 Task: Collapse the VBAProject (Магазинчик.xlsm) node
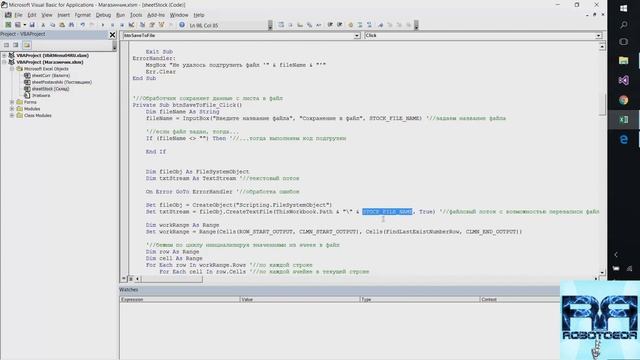[x=4, y=62]
